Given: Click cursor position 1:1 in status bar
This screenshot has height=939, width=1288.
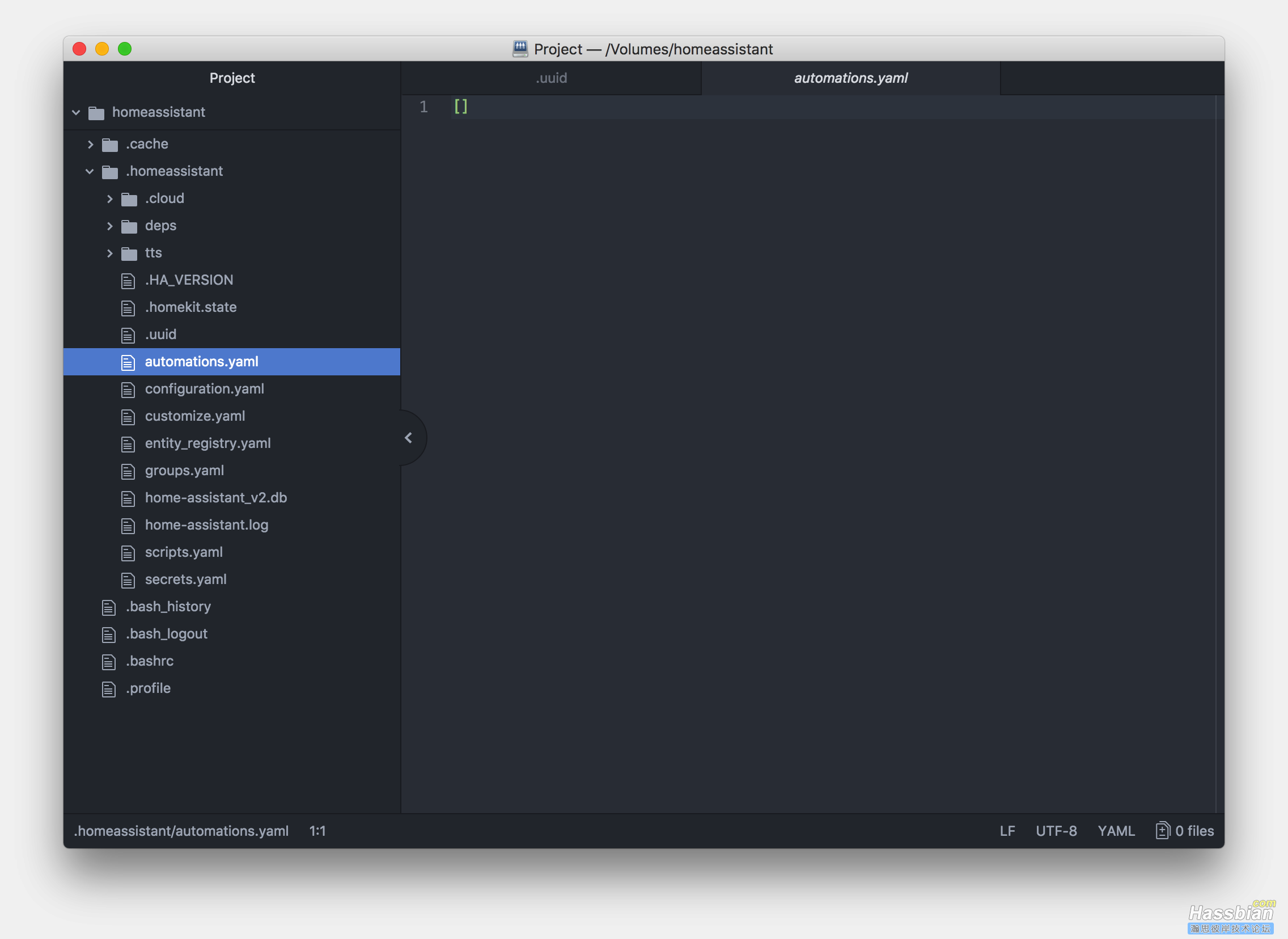Looking at the screenshot, I should pos(317,831).
